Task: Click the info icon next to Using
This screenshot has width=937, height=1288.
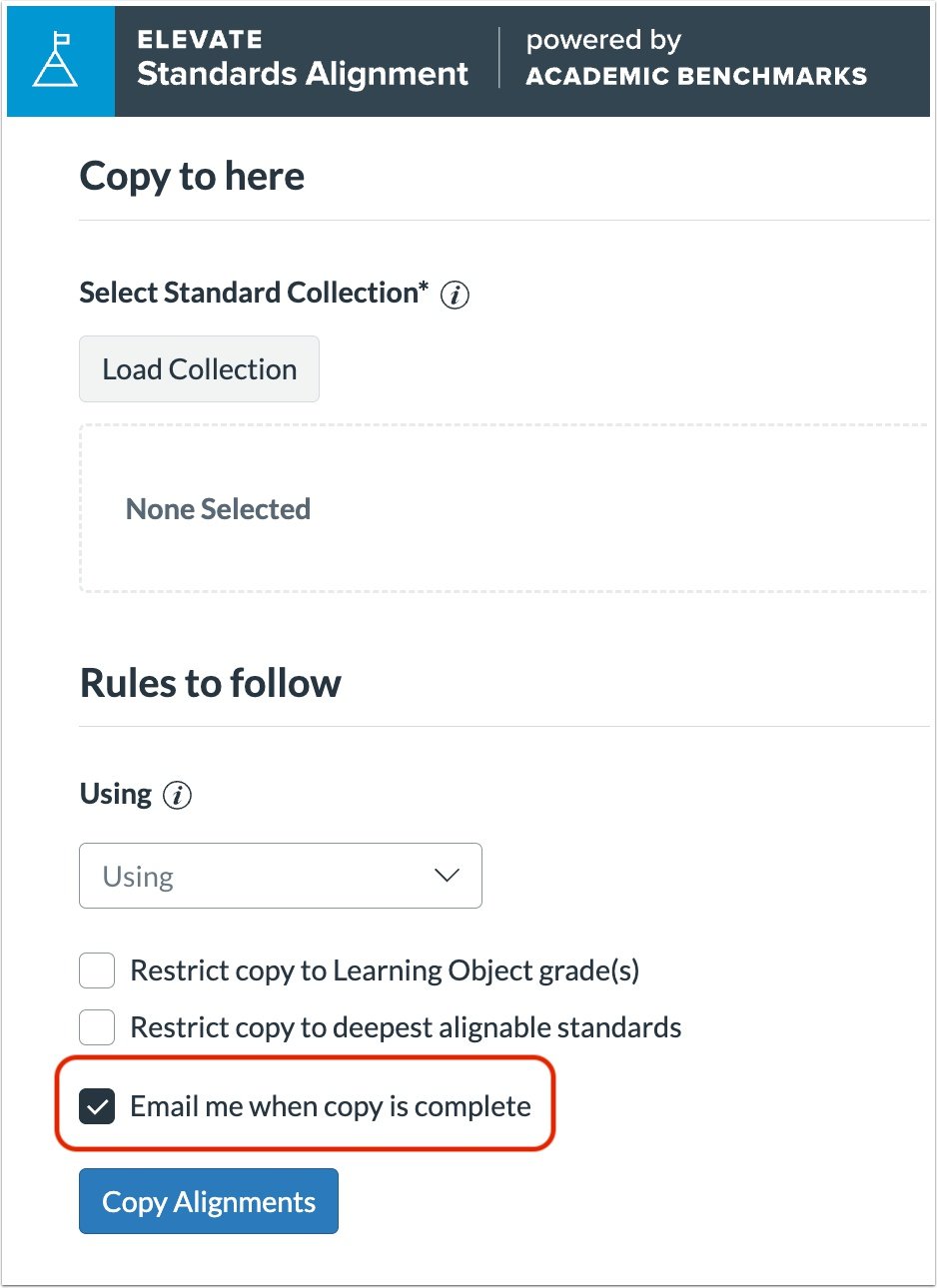Action: (177, 796)
